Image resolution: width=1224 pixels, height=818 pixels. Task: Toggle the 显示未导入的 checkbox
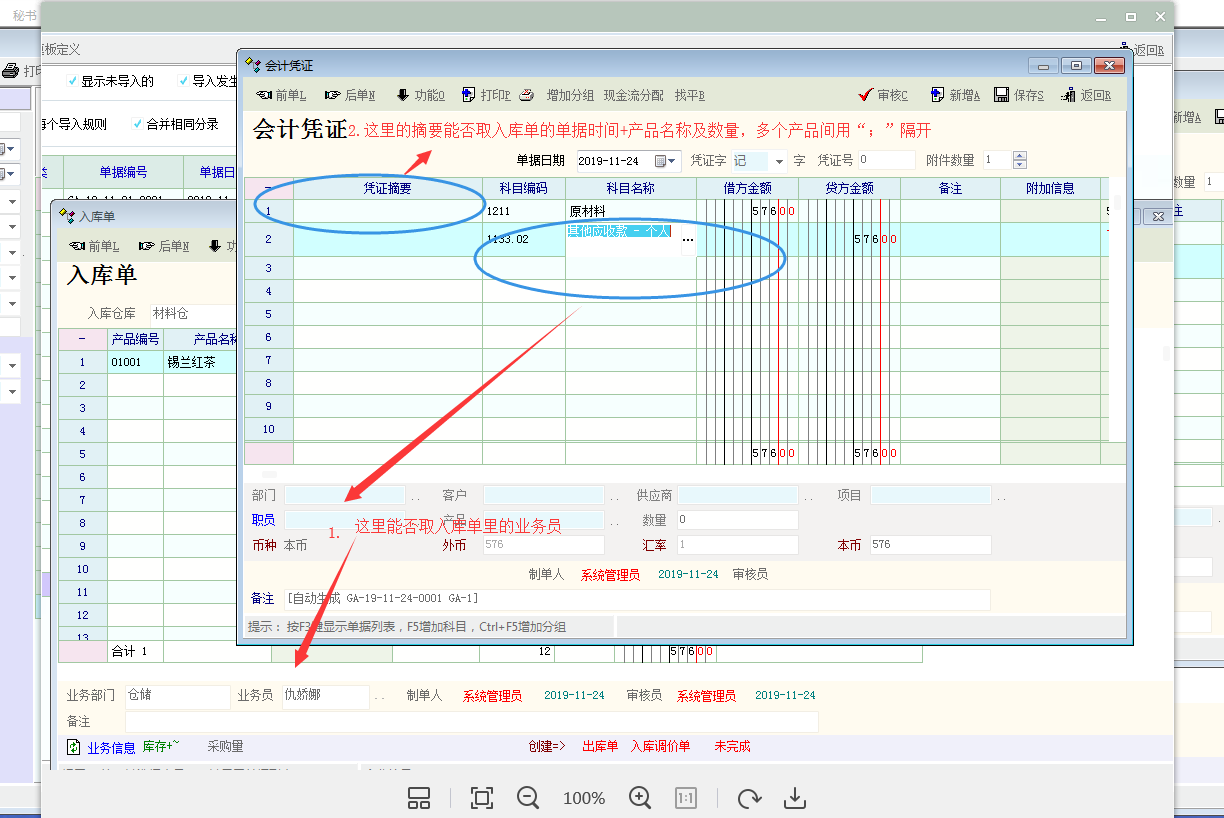point(72,81)
